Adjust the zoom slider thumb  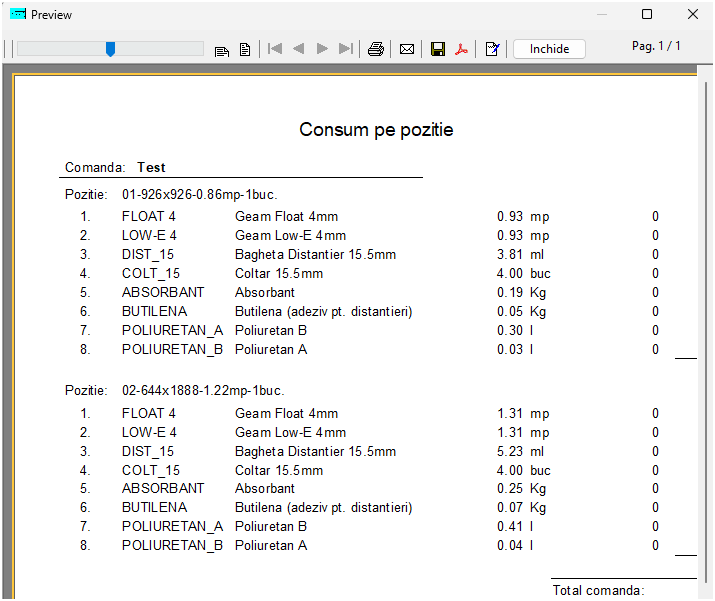[x=110, y=49]
